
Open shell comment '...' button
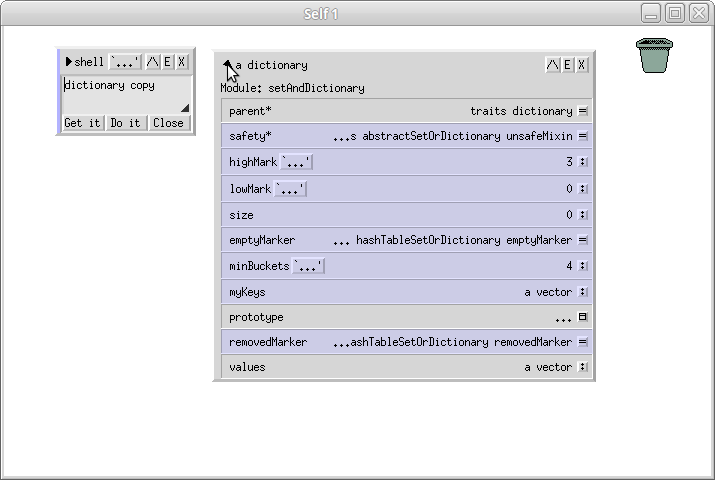point(125,62)
